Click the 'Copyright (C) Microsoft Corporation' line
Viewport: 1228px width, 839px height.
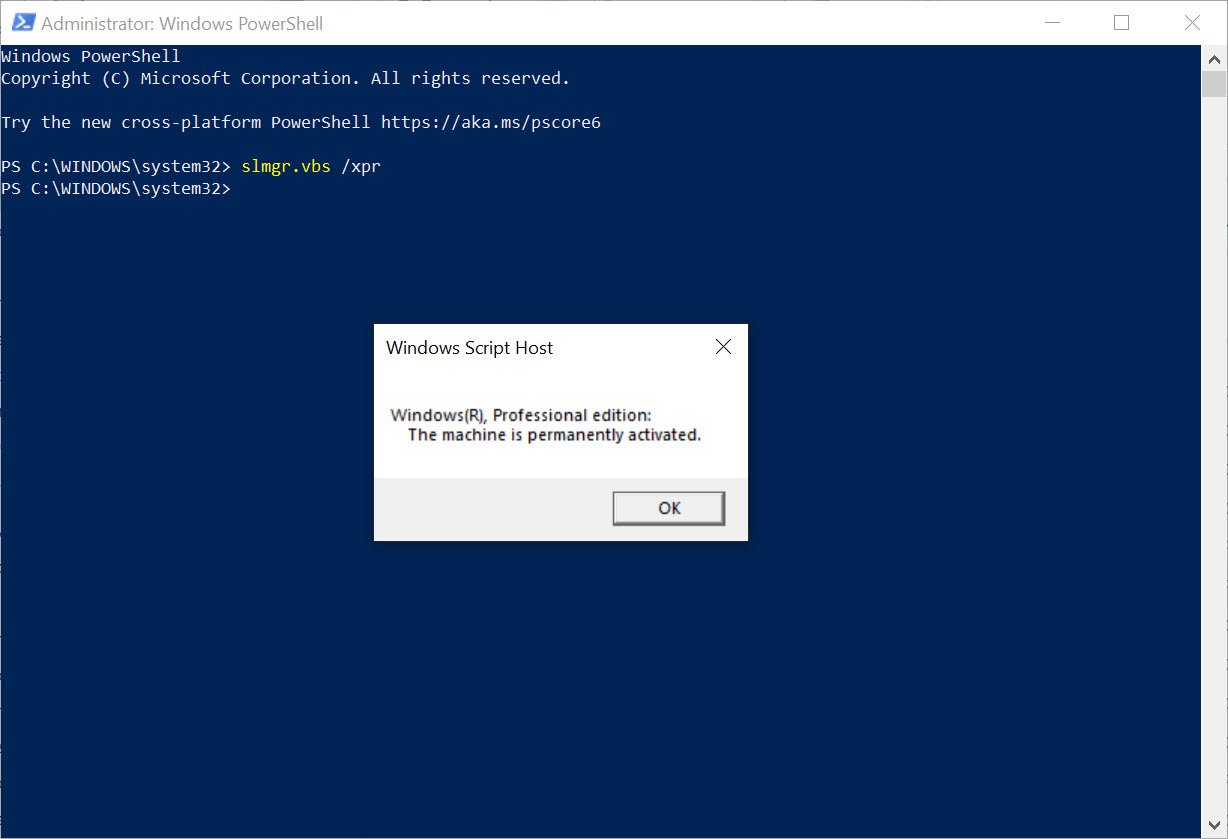(285, 78)
